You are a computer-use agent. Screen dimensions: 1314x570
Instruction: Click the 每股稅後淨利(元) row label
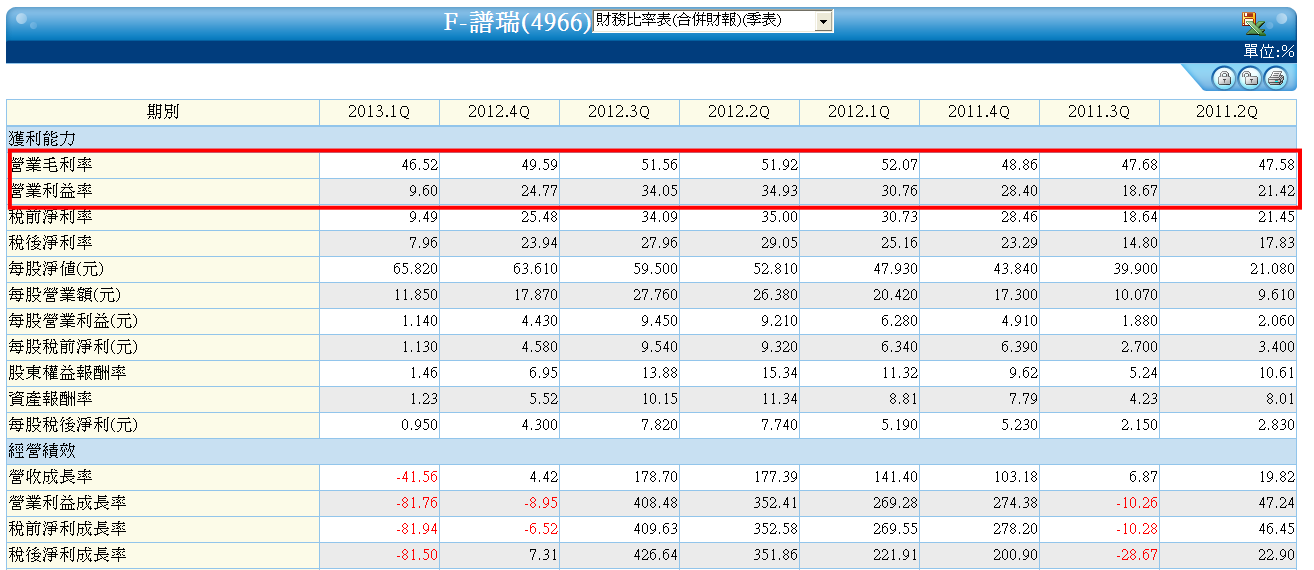click(x=72, y=424)
